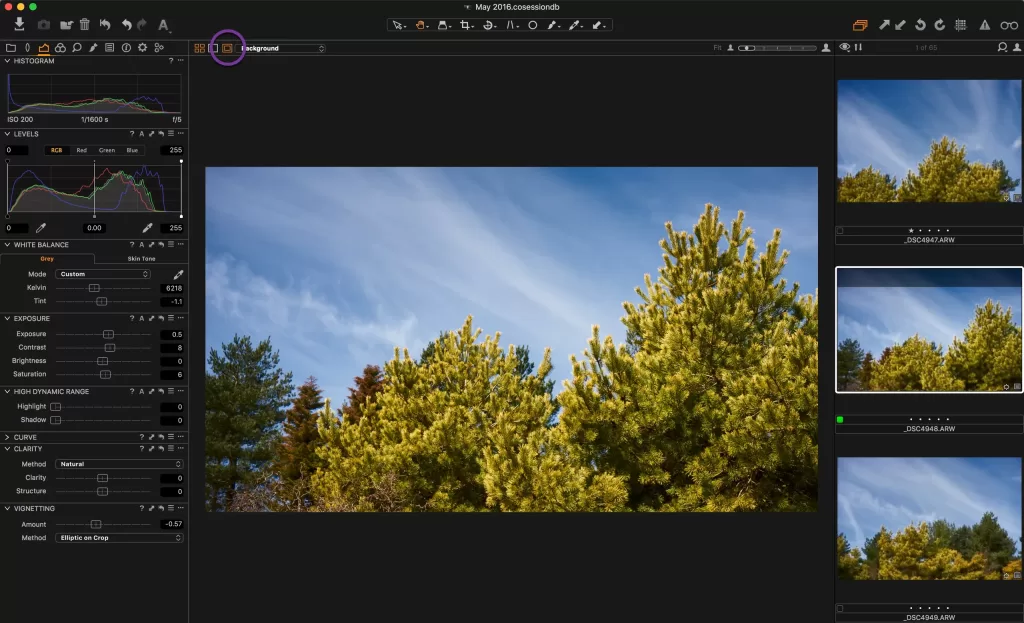
Task: Click the Exposure panel reset arrow icon
Action: (x=161, y=319)
